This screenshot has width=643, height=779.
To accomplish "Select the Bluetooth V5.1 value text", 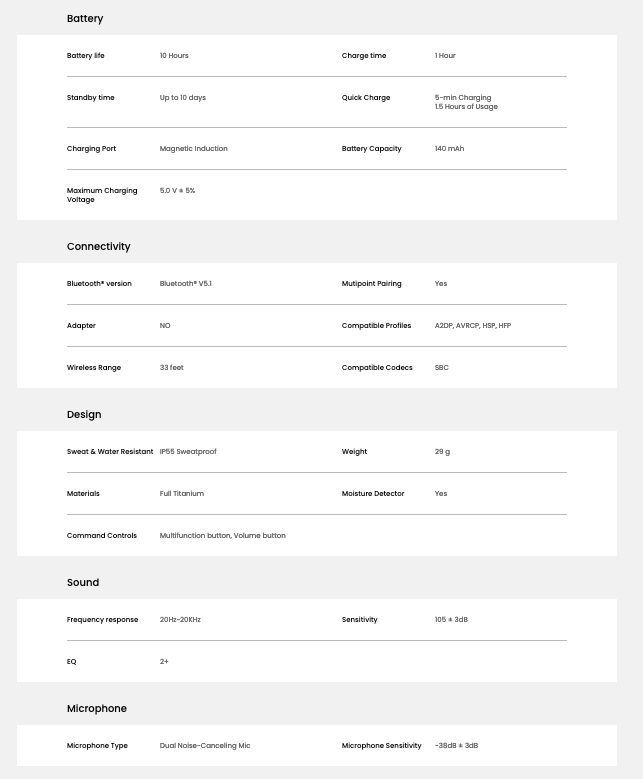I will coord(185,284).
